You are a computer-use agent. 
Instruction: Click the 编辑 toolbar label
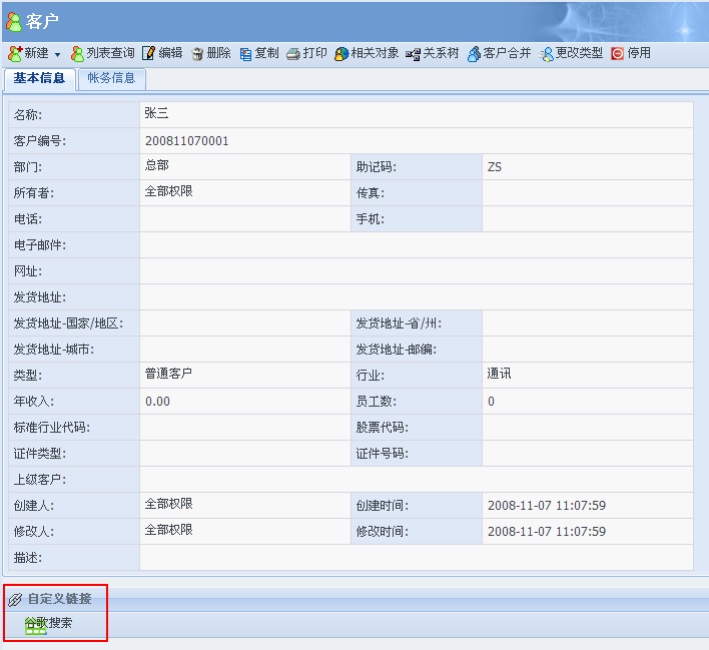pyautogui.click(x=170, y=53)
